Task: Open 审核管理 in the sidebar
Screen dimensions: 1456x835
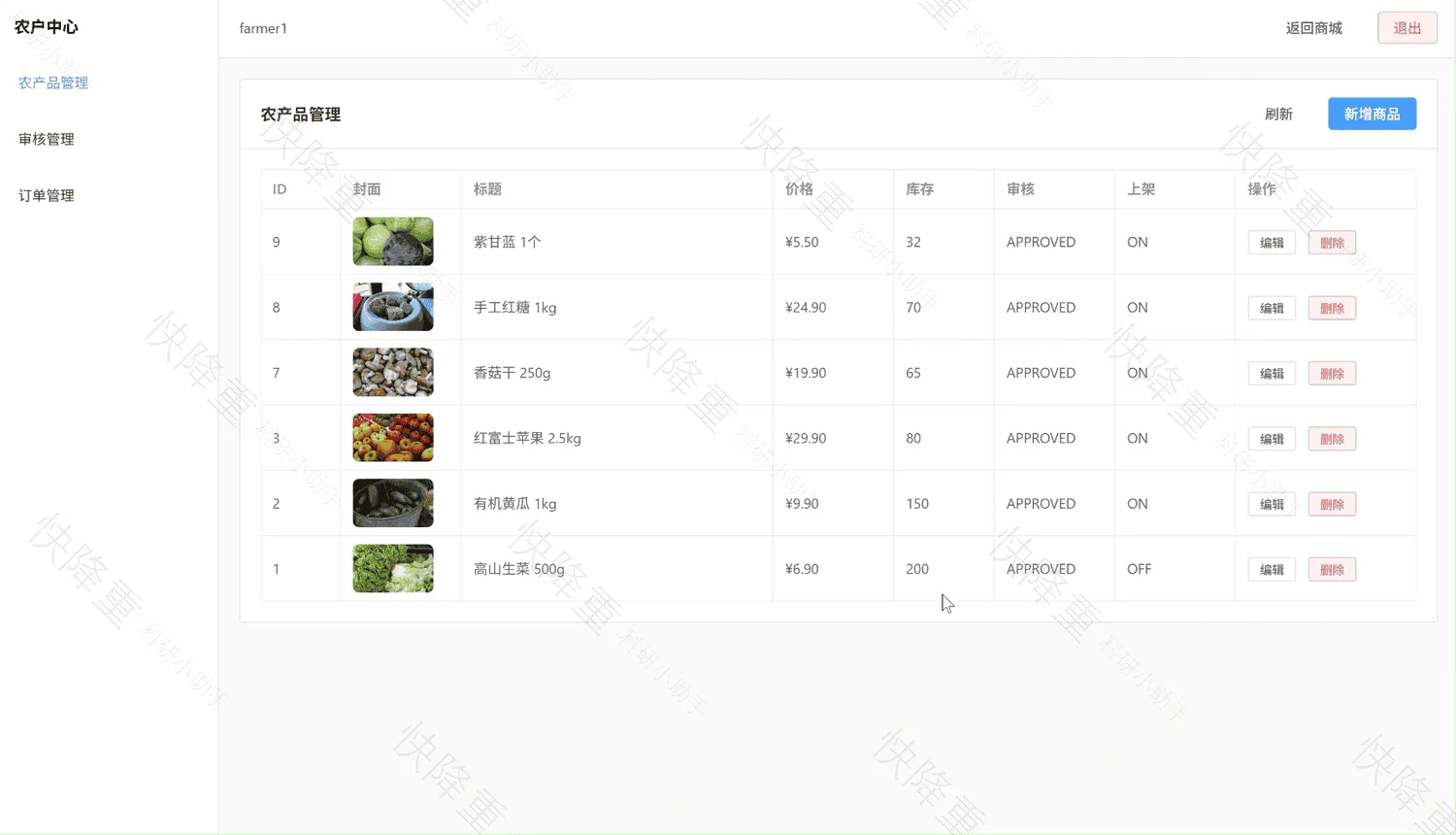Action: [47, 139]
